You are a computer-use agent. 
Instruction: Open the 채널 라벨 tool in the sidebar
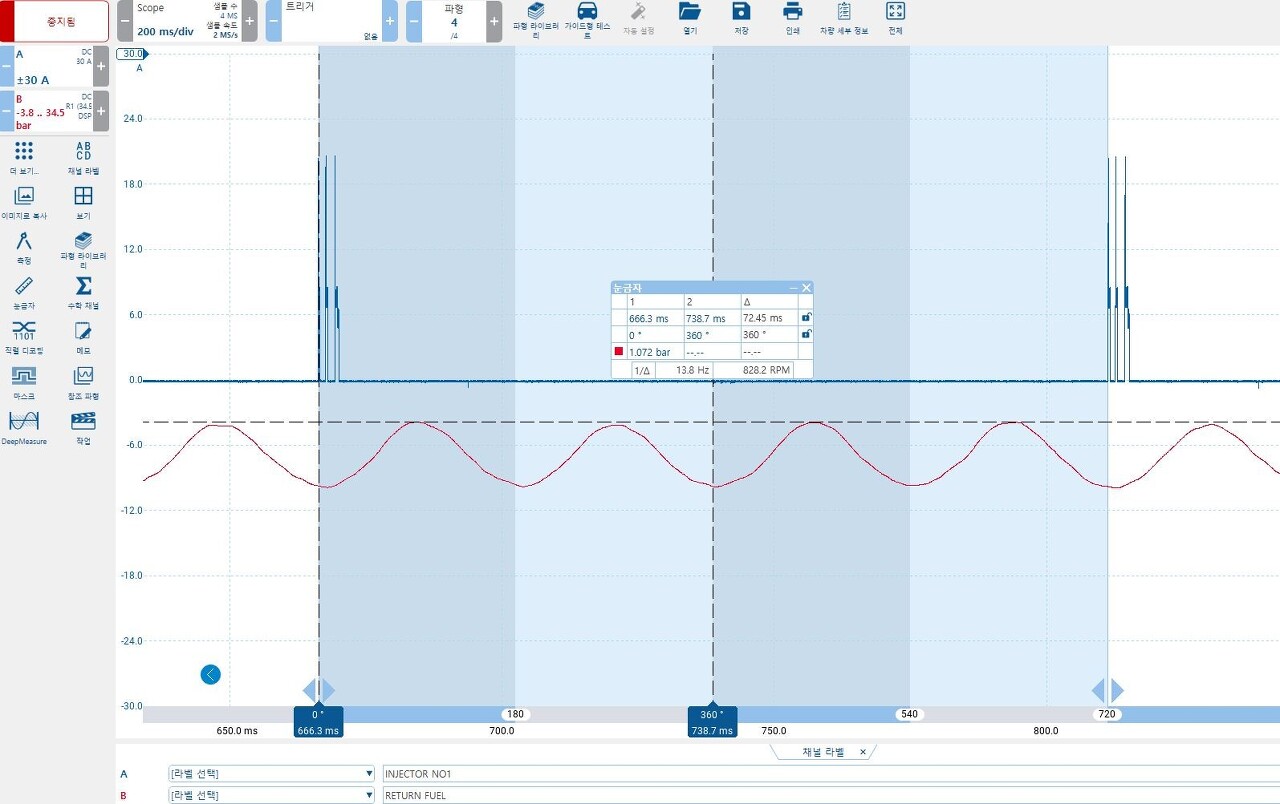pyautogui.click(x=84, y=157)
